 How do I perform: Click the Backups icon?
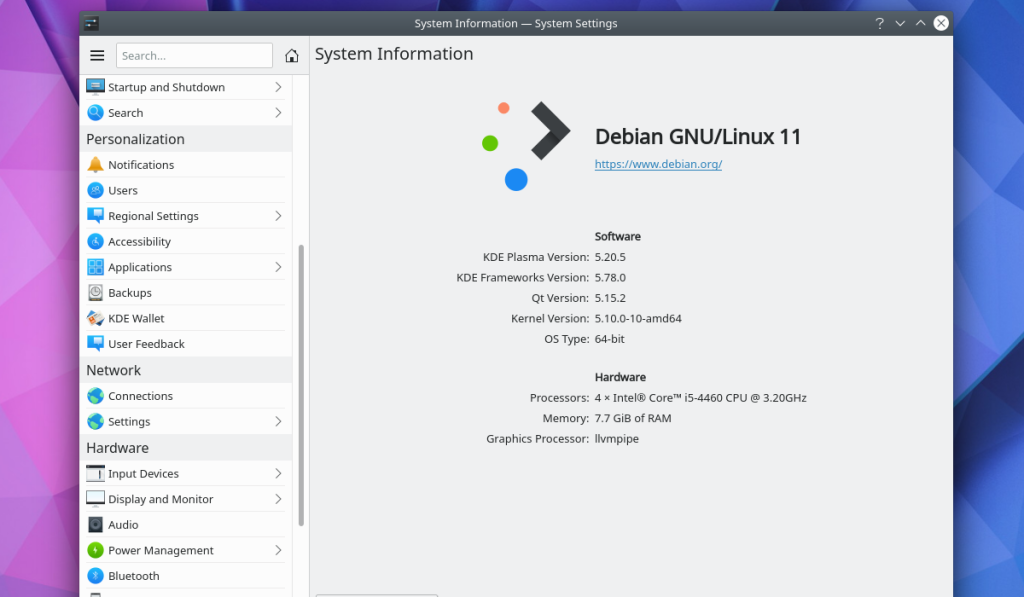(95, 293)
